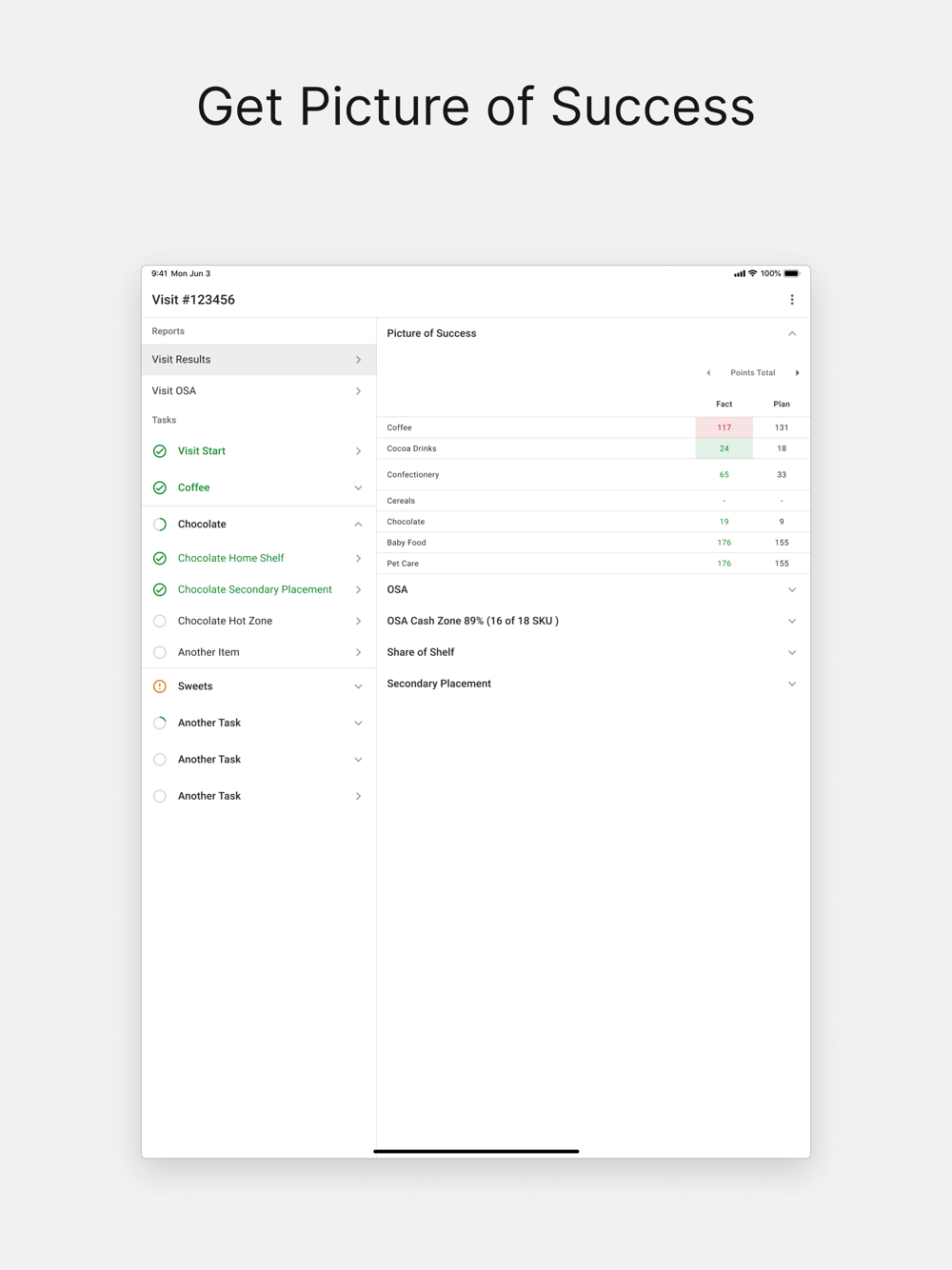952x1270 pixels.
Task: Click green check icon beside Coffee task
Action: [x=160, y=487]
